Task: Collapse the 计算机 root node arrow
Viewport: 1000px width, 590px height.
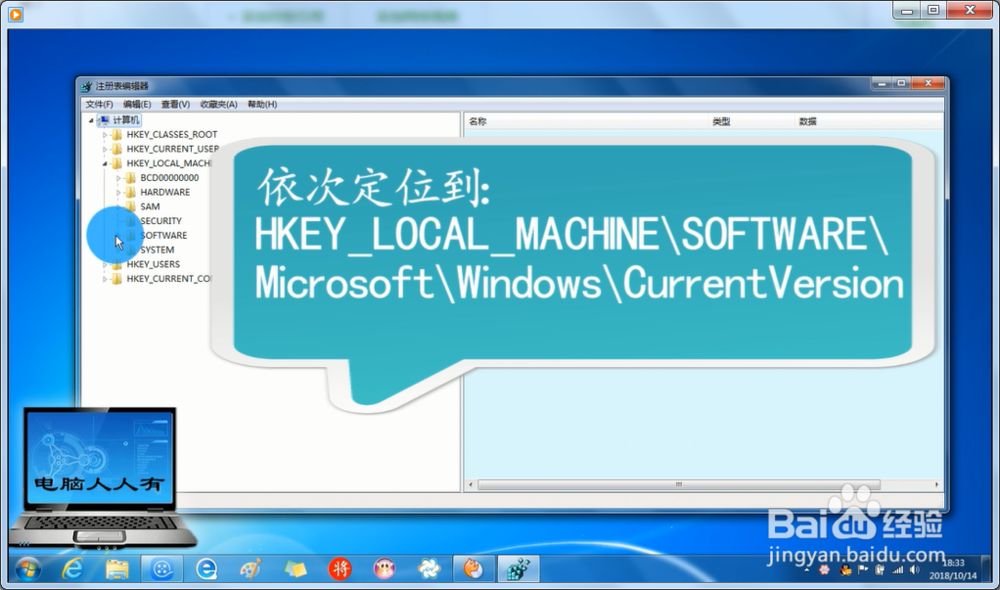Action: [91, 120]
